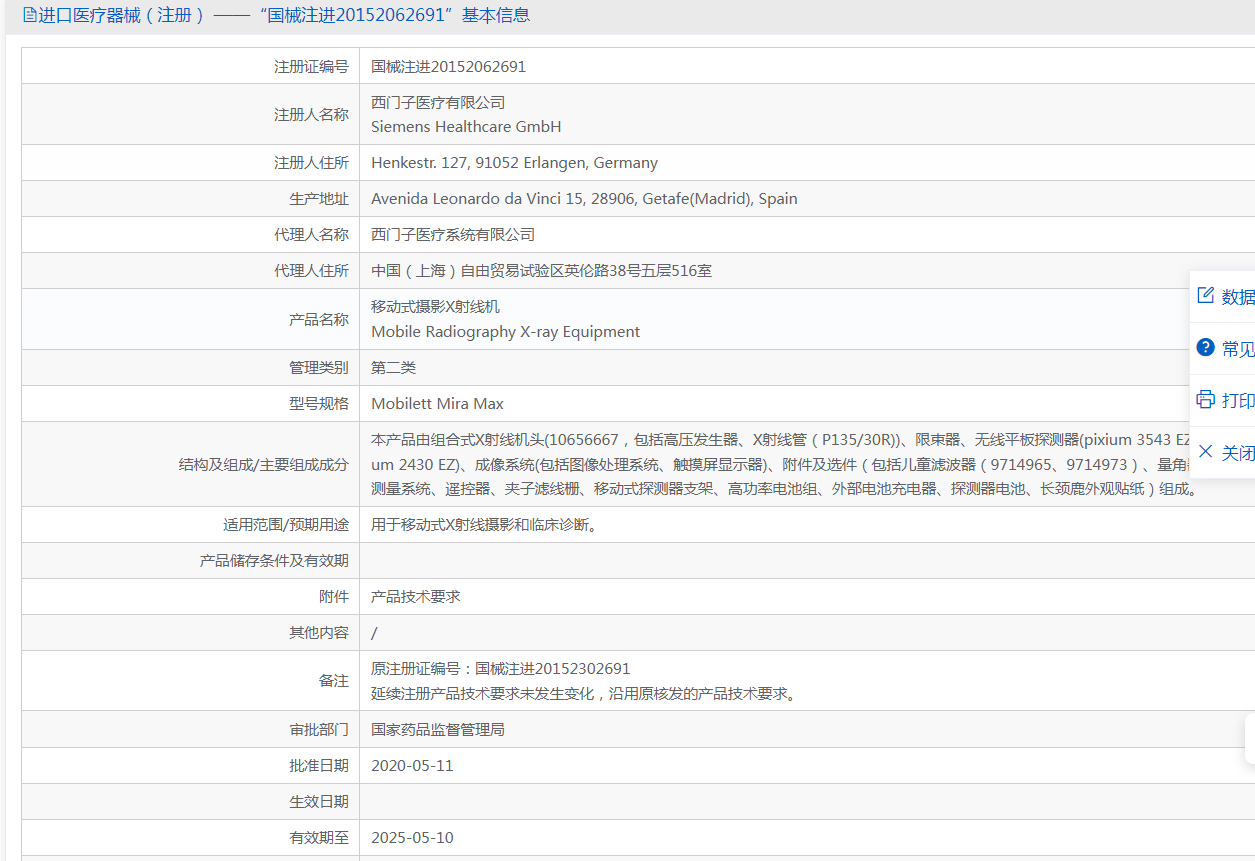Click the printer icon in side panel
The width and height of the screenshot is (1255, 861).
coord(1205,399)
